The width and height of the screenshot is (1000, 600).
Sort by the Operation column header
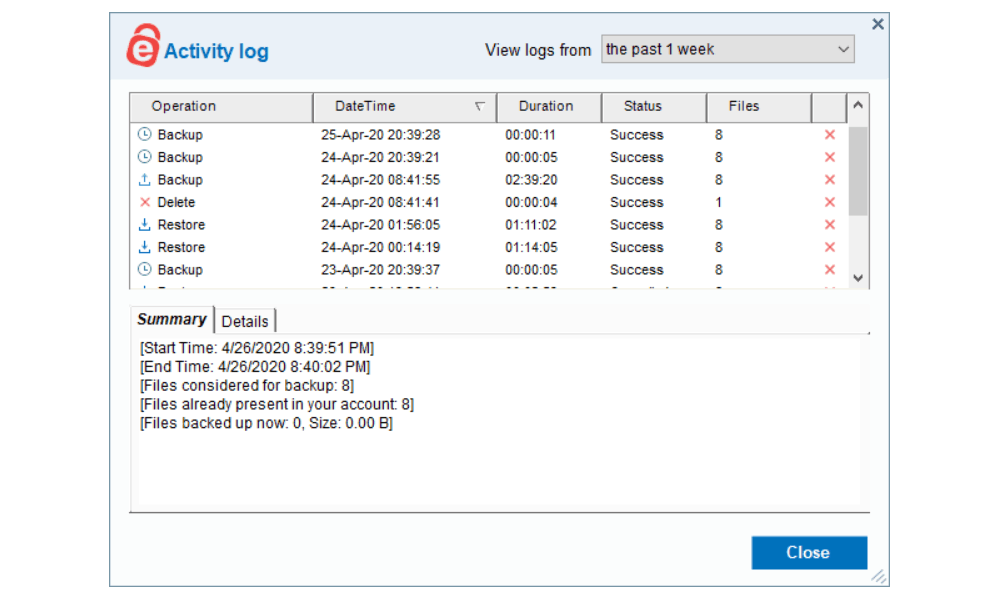pyautogui.click(x=221, y=106)
